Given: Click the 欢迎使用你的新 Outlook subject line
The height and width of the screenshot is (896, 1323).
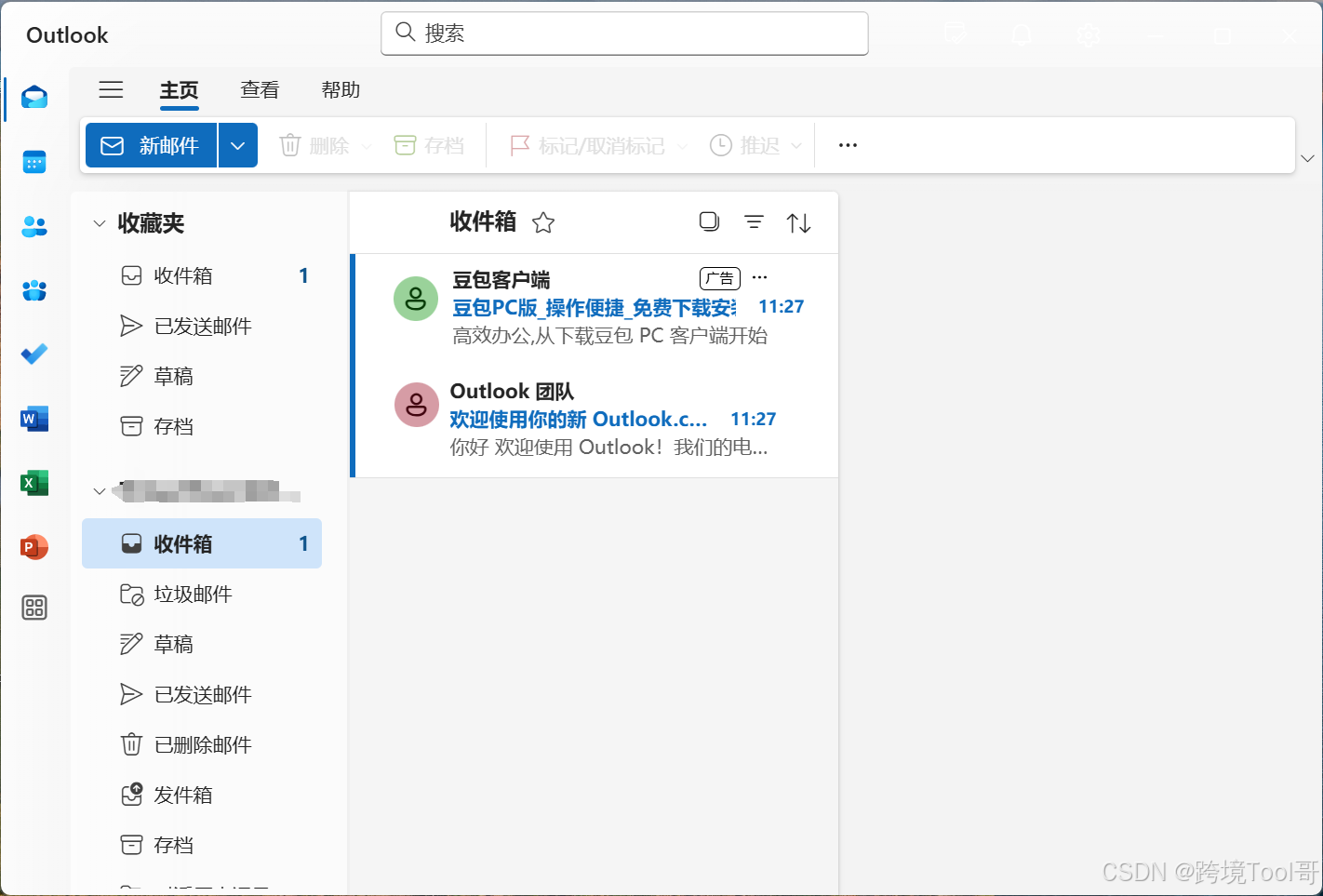Looking at the screenshot, I should point(579,420).
